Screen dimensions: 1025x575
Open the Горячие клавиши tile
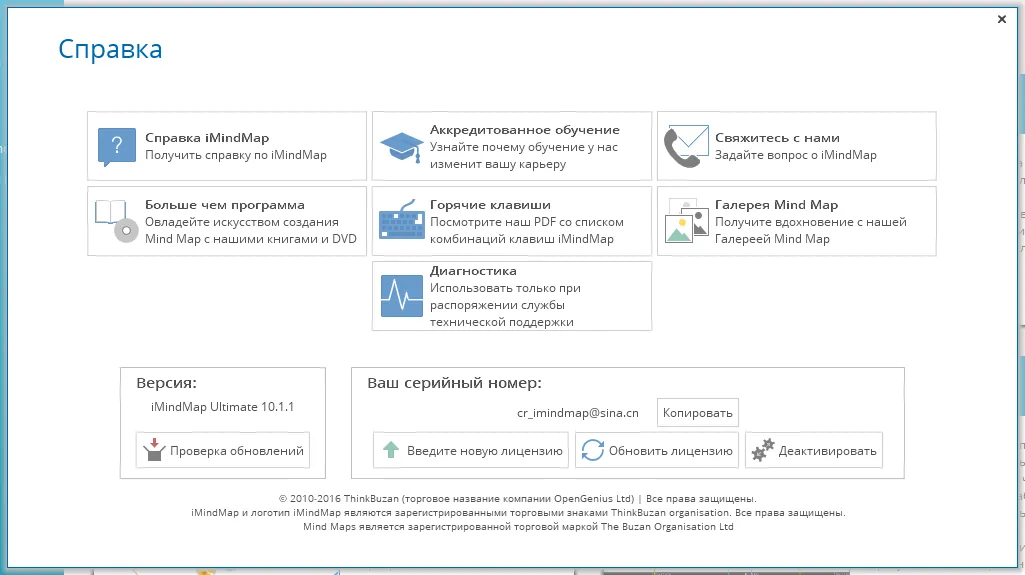click(512, 221)
